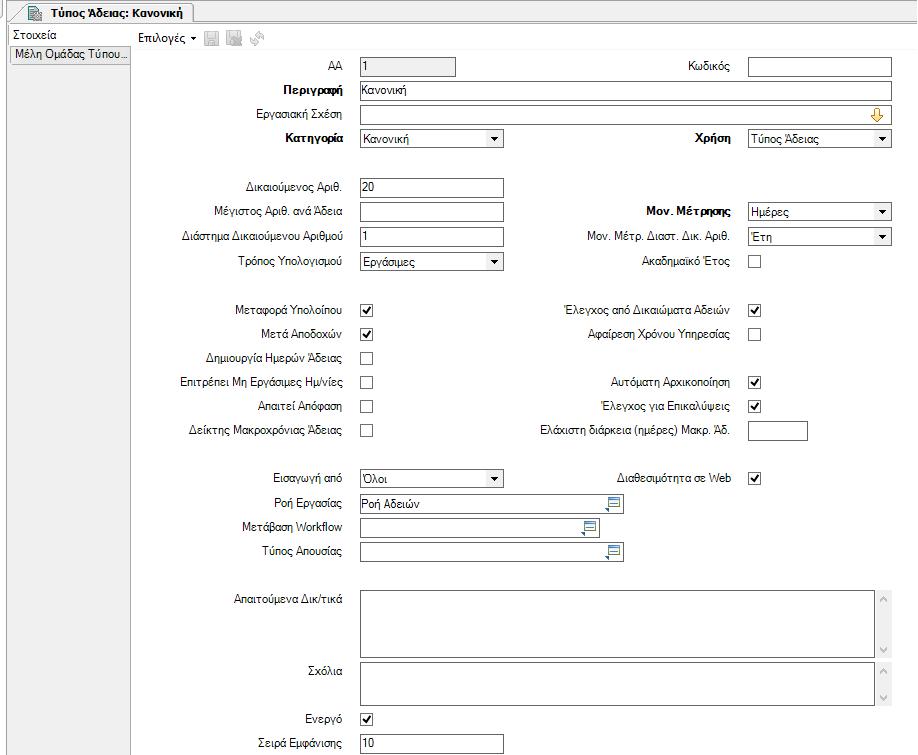Click the Μέγιστος Αριθ. ανά Άδεια field

pyautogui.click(x=431, y=212)
